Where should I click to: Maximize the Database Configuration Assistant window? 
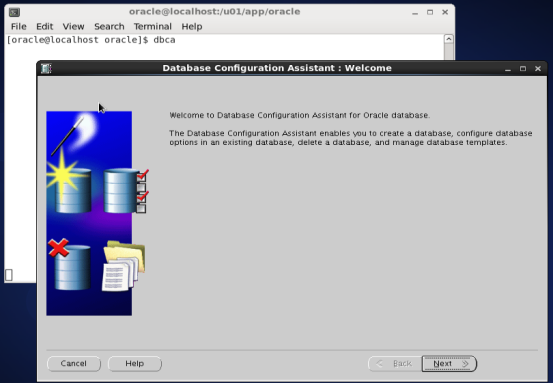click(523, 69)
